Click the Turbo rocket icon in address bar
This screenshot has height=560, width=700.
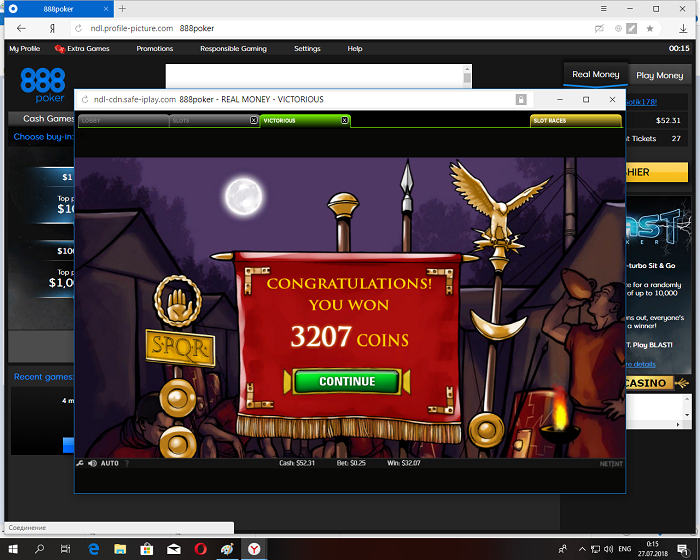point(632,29)
